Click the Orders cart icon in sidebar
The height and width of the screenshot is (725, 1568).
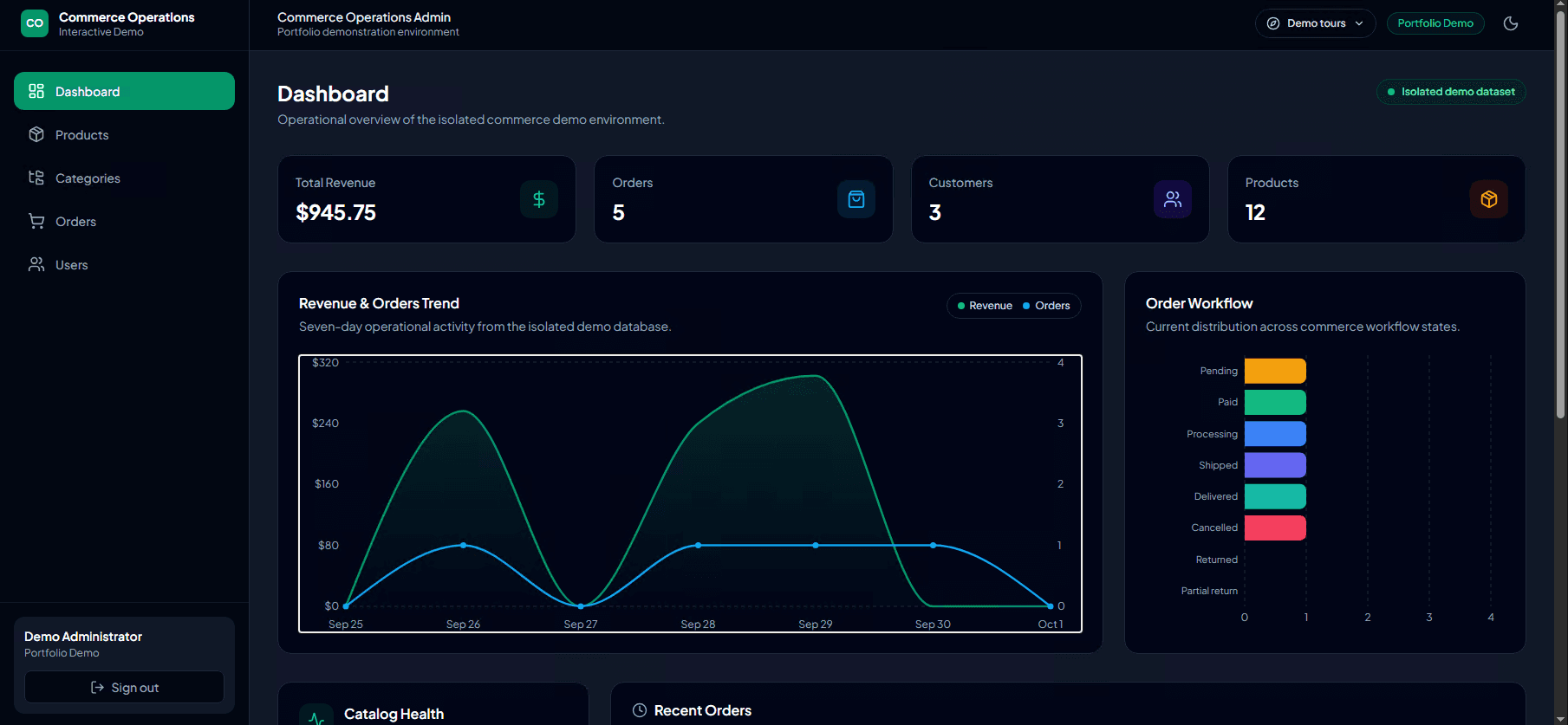click(x=36, y=221)
